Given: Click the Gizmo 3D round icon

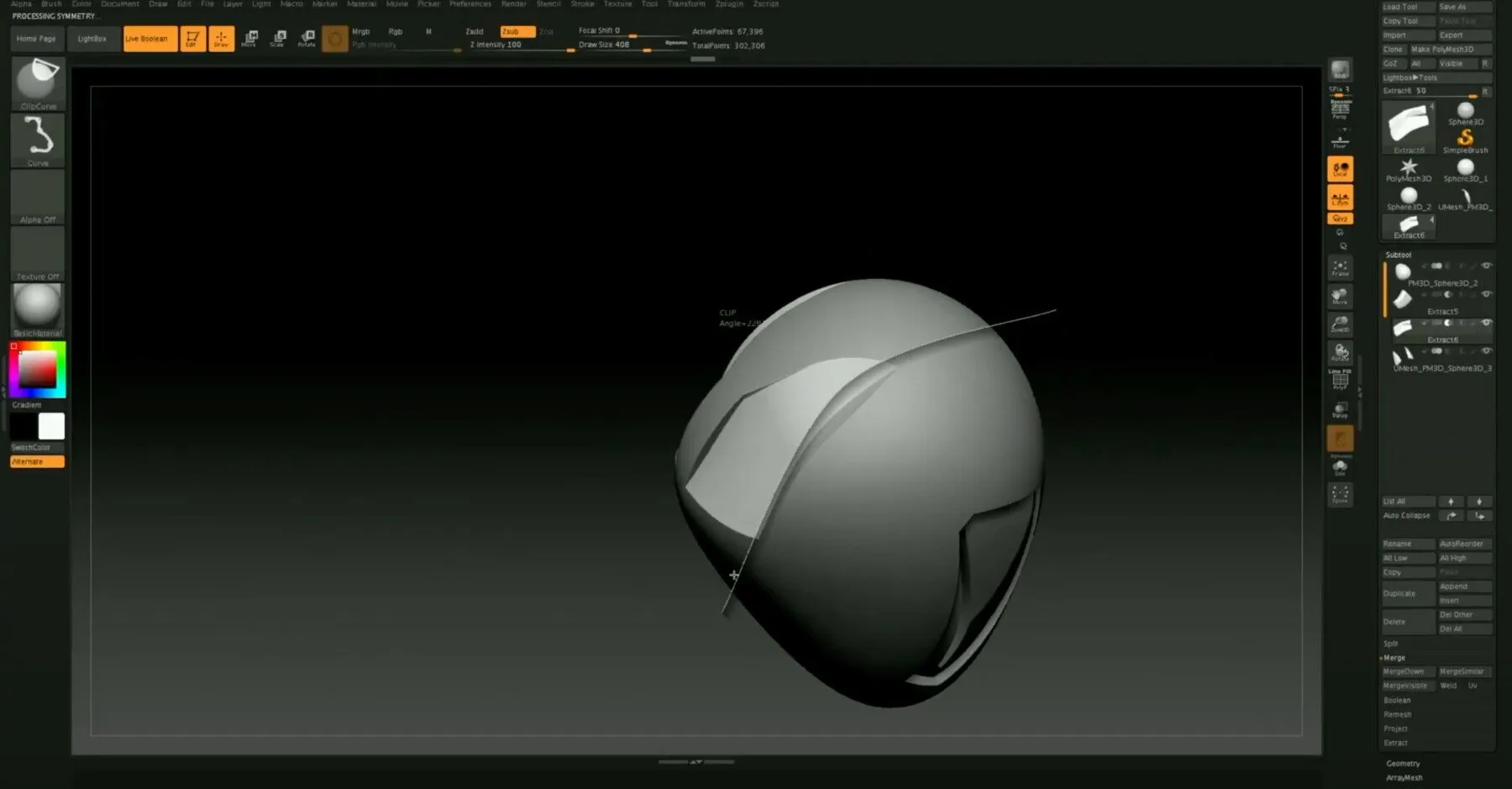Looking at the screenshot, I should click(335, 39).
